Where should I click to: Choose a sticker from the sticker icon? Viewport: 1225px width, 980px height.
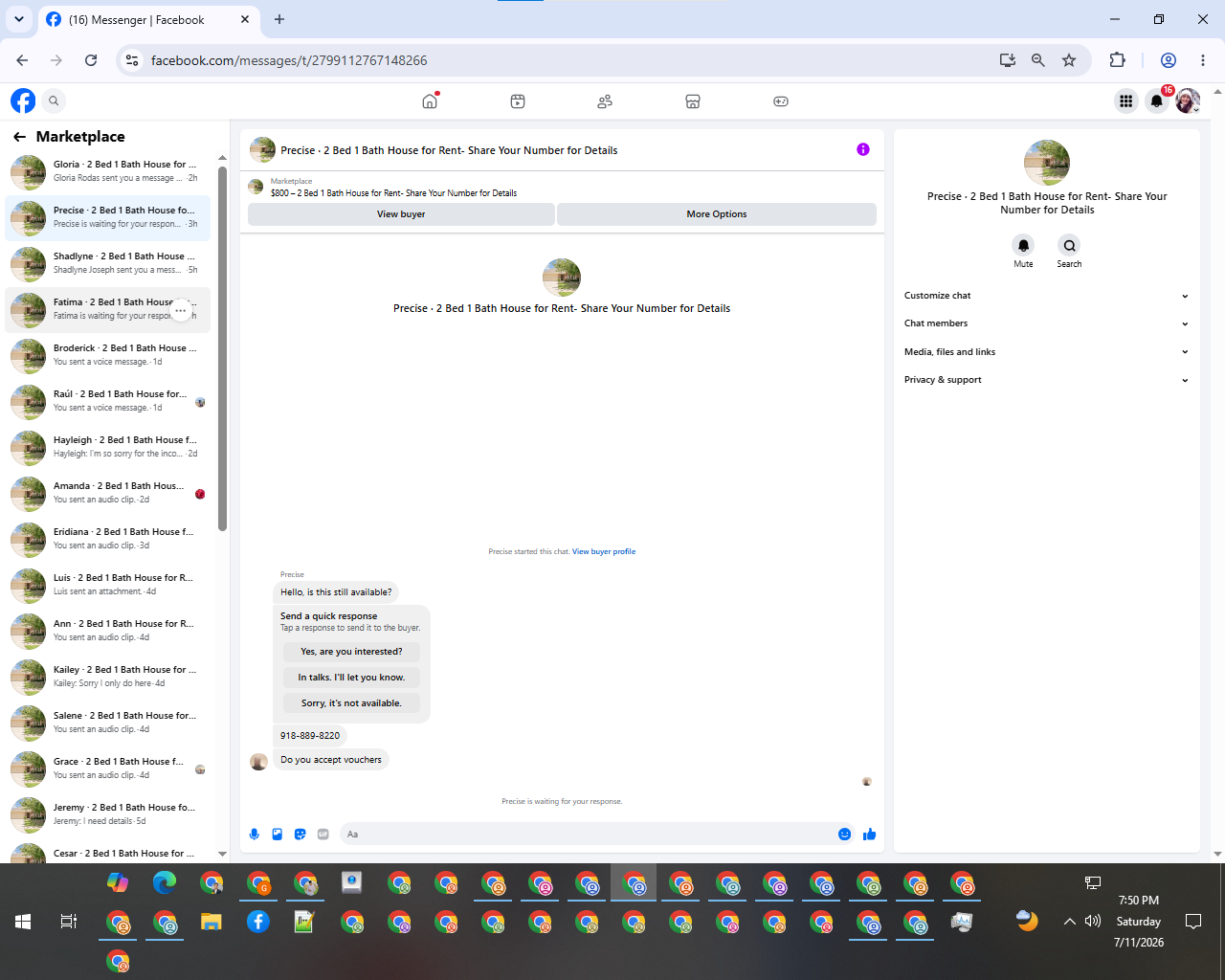(301, 835)
